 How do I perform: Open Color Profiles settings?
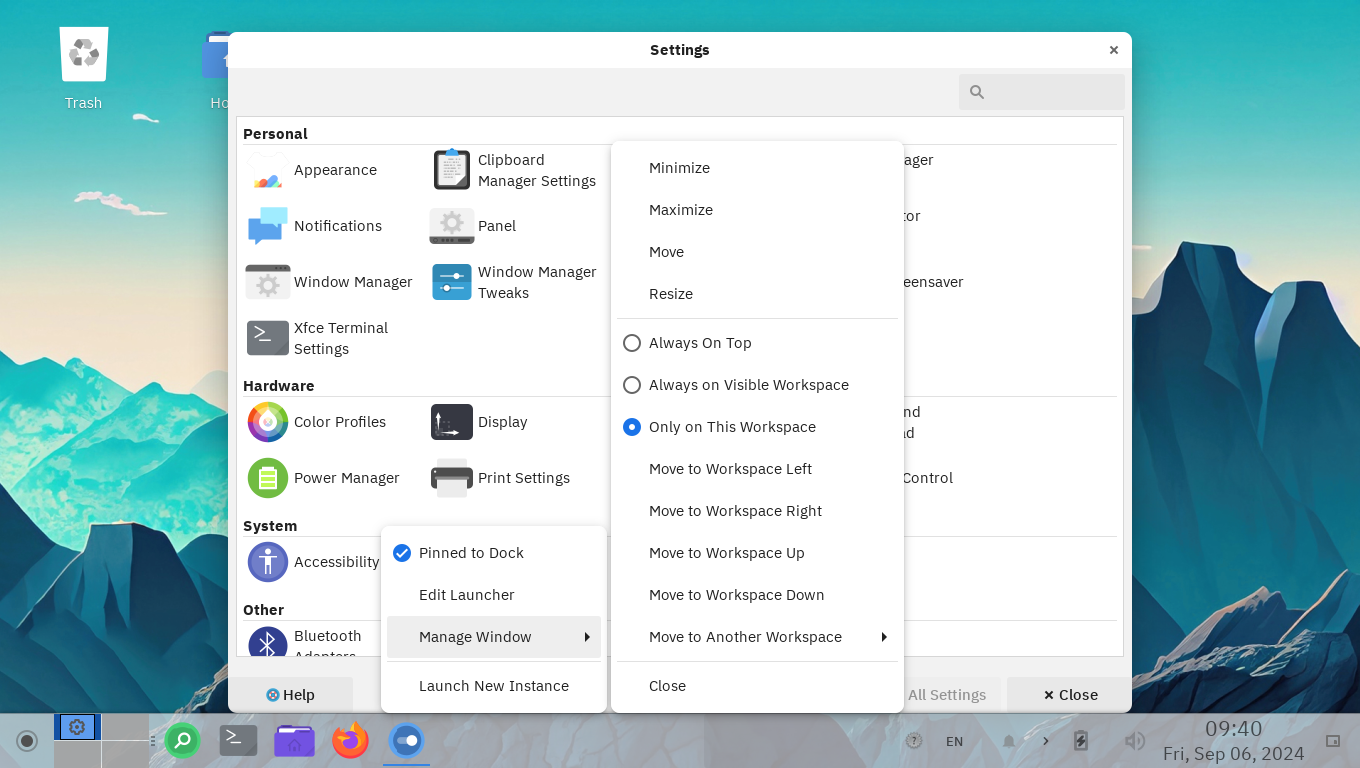point(340,422)
